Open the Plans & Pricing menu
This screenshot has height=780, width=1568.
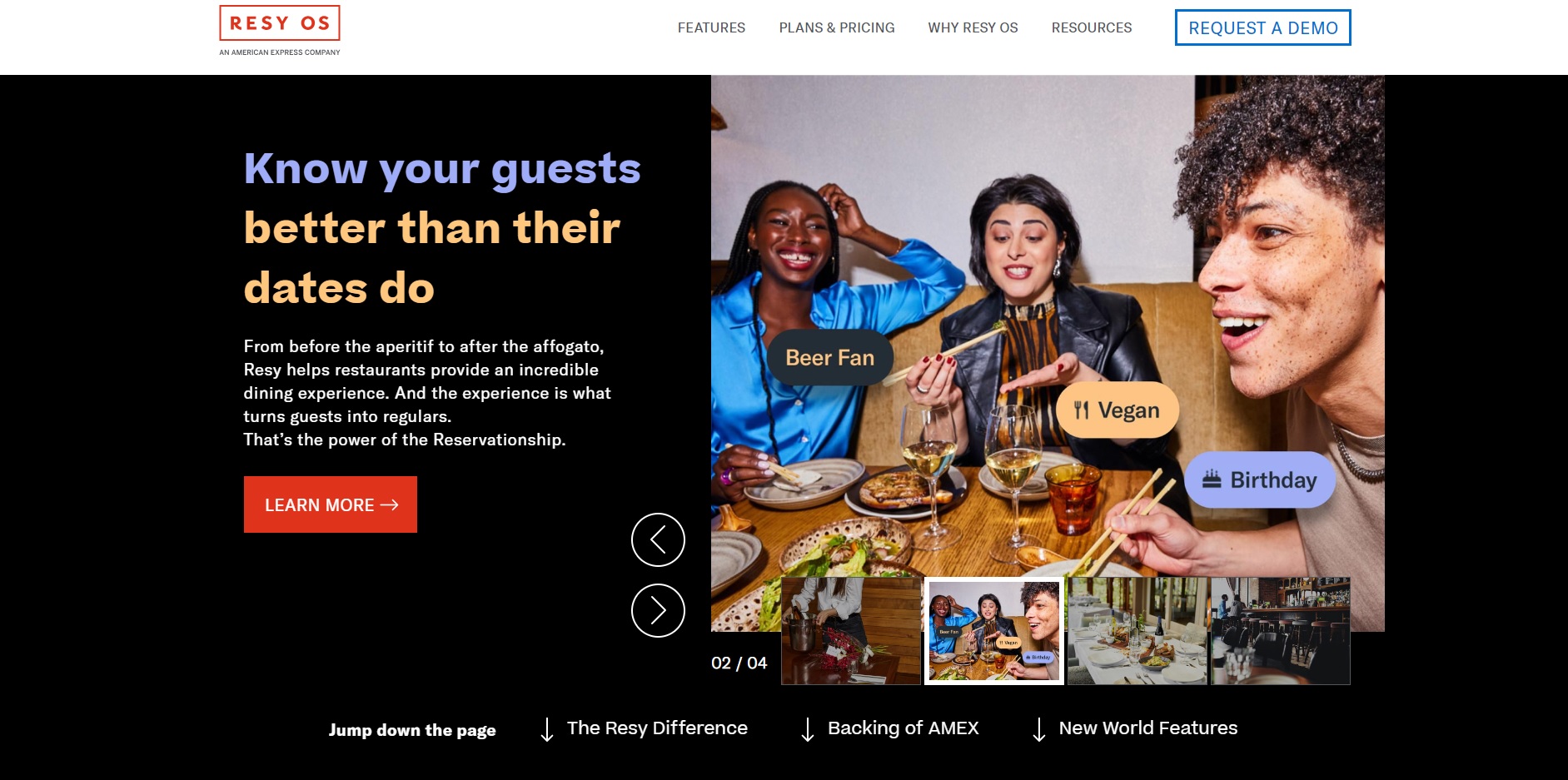[837, 27]
